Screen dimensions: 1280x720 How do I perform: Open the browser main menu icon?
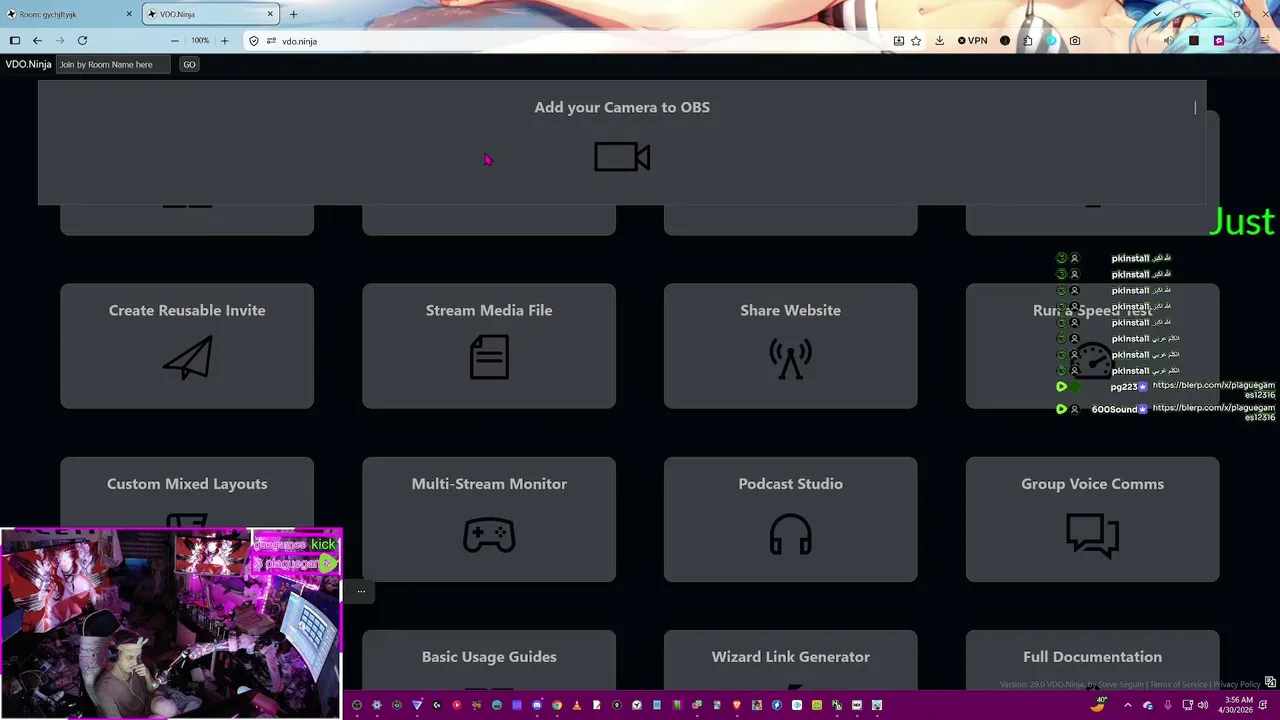point(1265,41)
